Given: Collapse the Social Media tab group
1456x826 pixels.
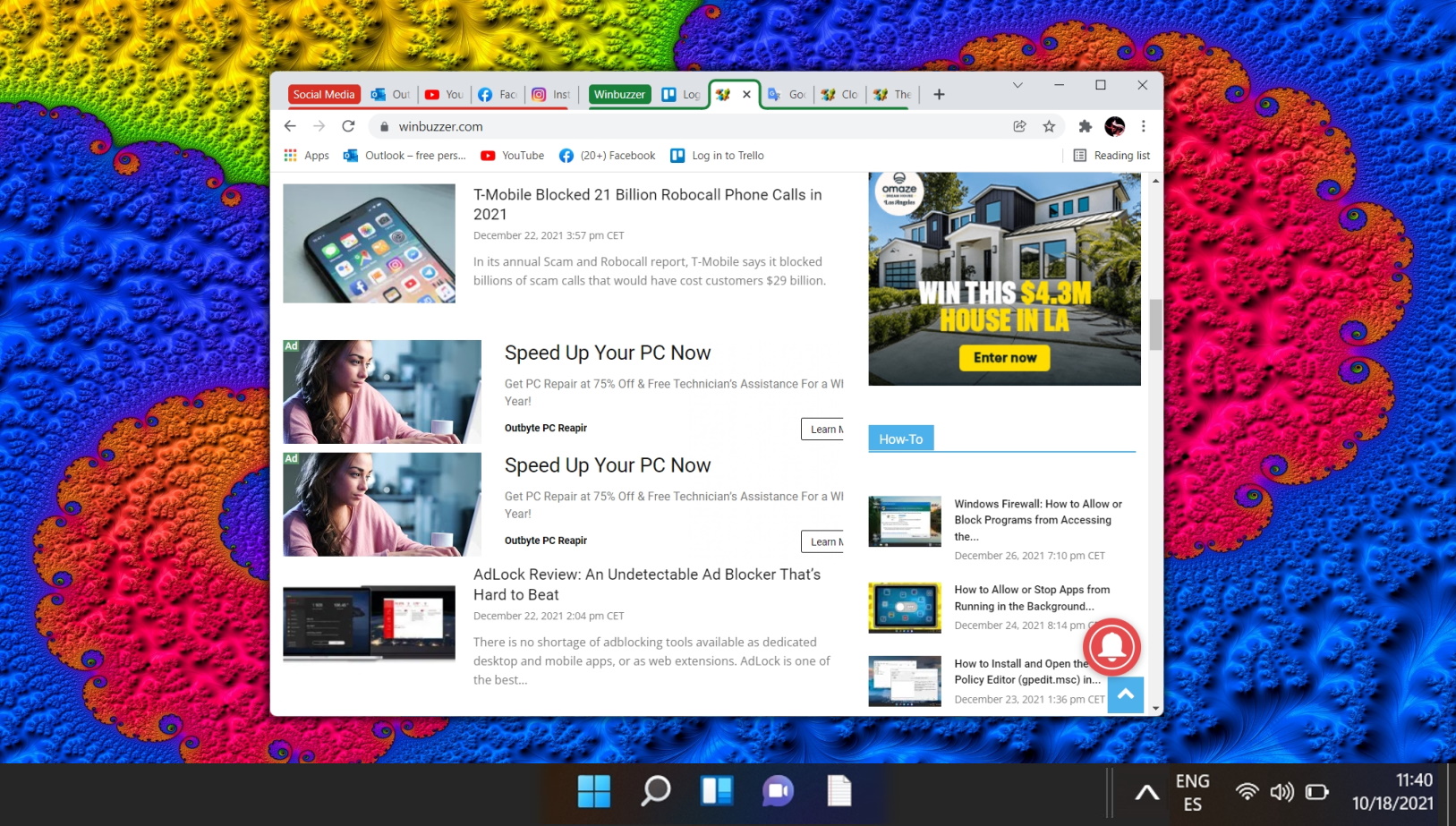Looking at the screenshot, I should pos(323,94).
